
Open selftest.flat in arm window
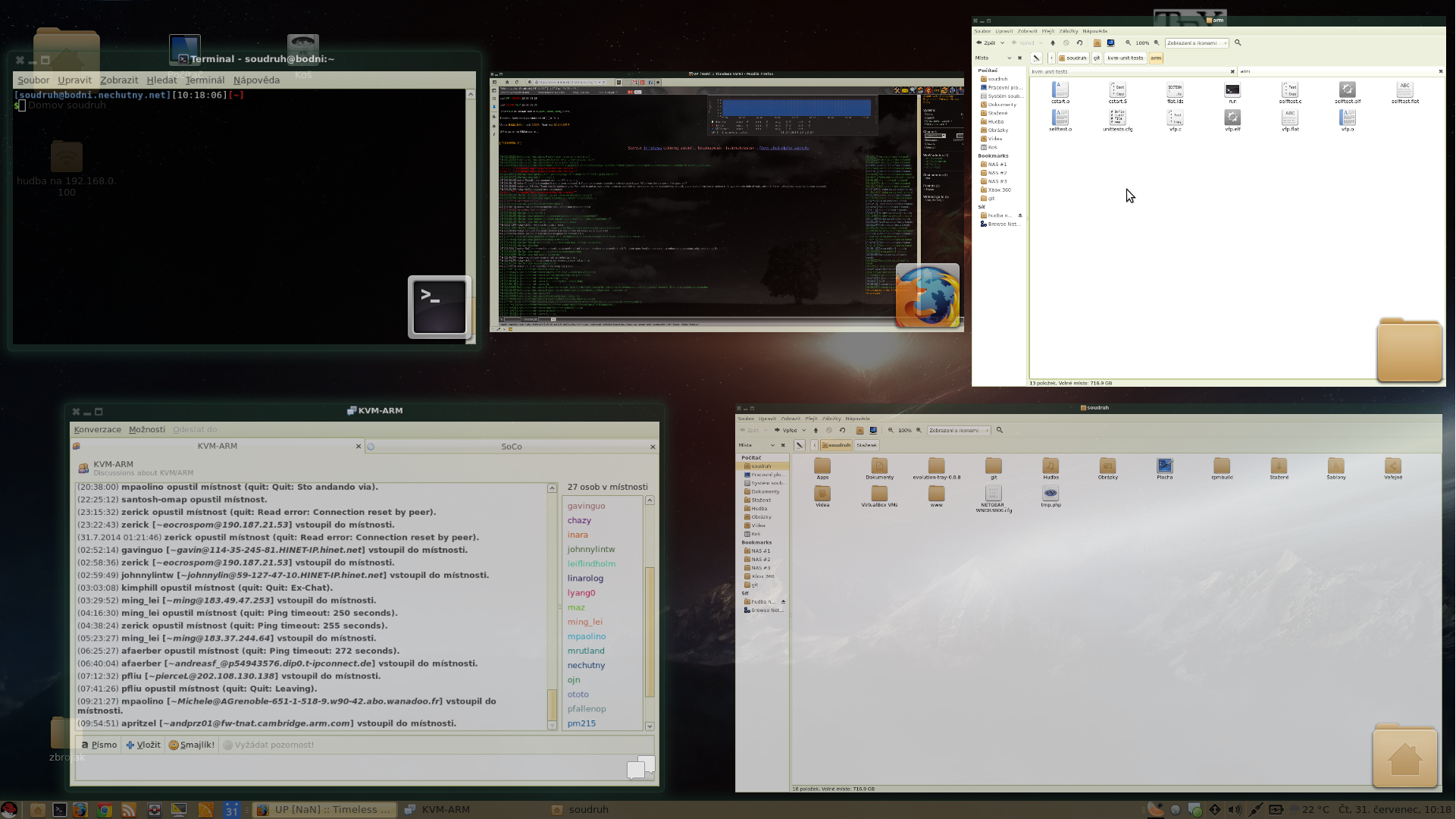1405,93
